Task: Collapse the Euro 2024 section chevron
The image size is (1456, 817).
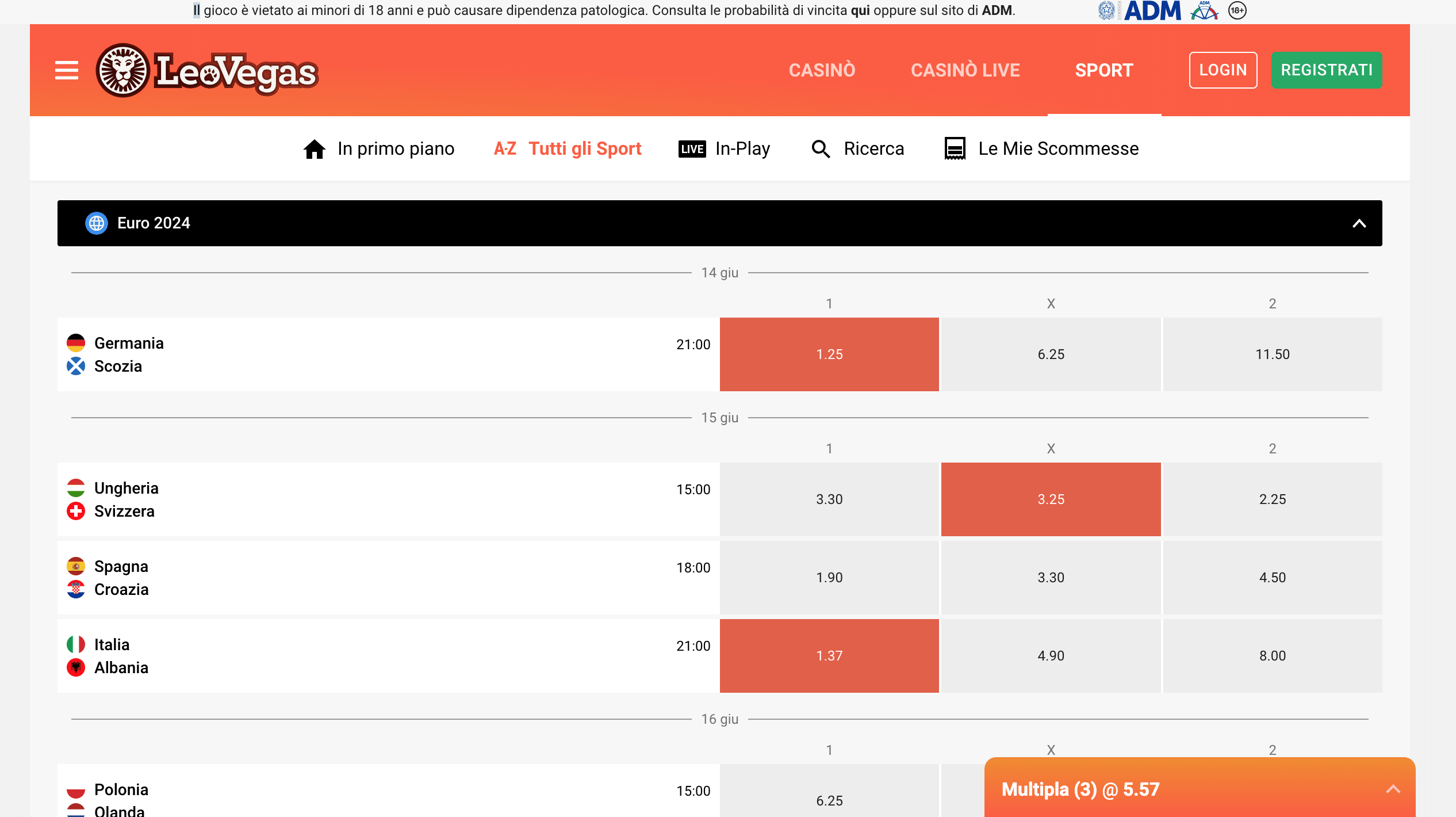Action: (x=1359, y=223)
